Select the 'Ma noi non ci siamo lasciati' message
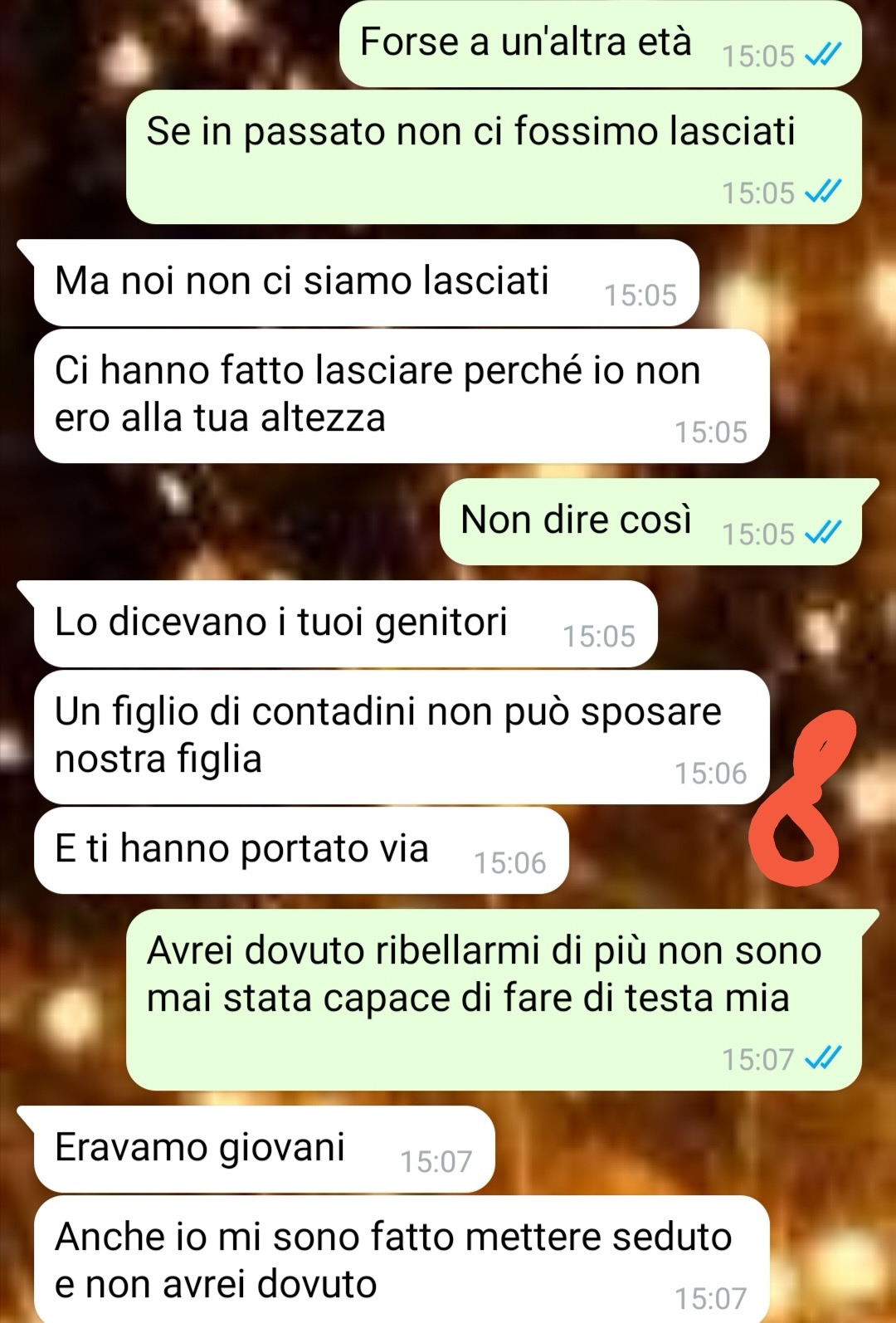896x1323 pixels. [366, 283]
